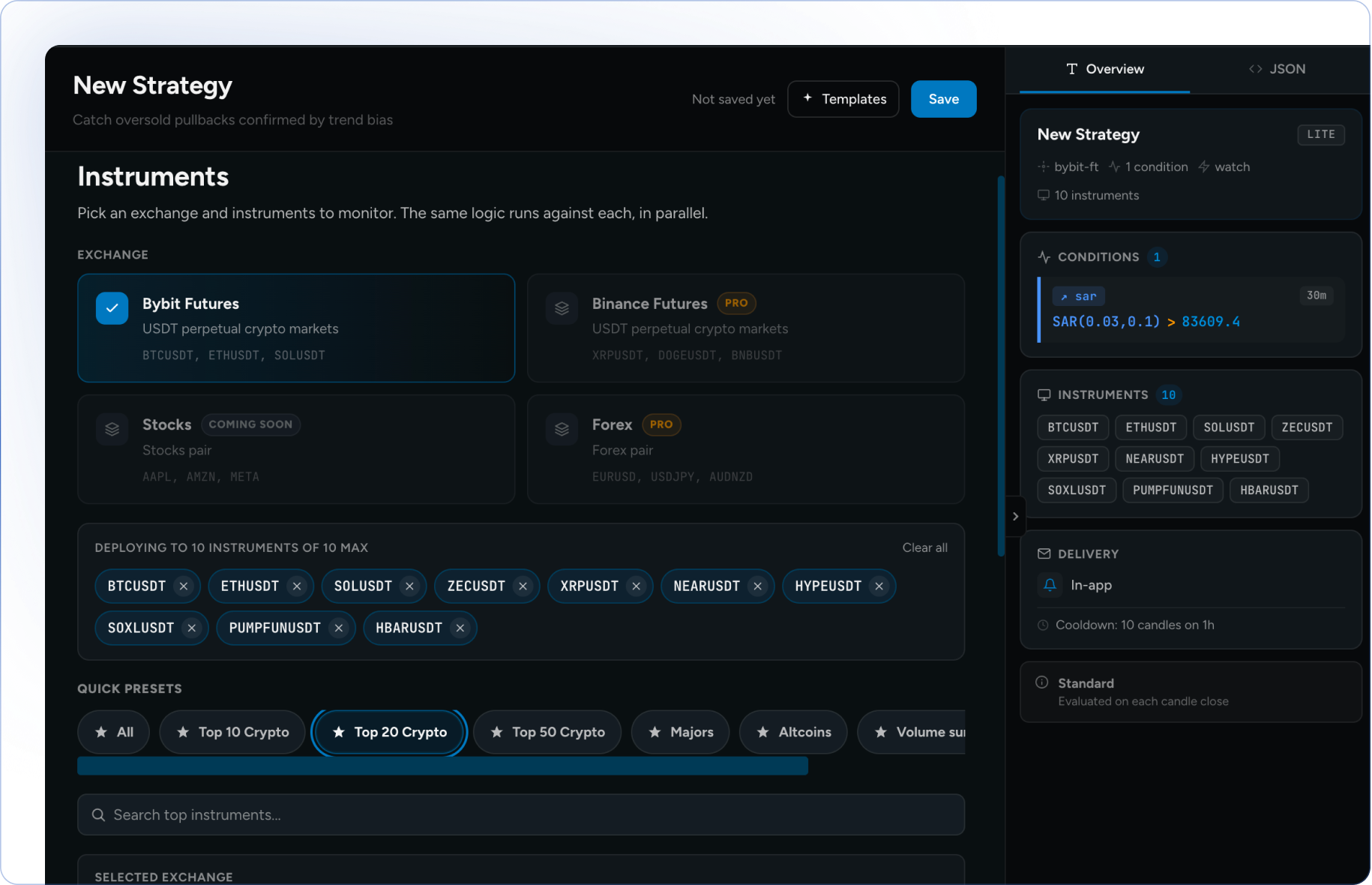
Task: Select the Binance Futures exchange card
Action: pos(746,328)
